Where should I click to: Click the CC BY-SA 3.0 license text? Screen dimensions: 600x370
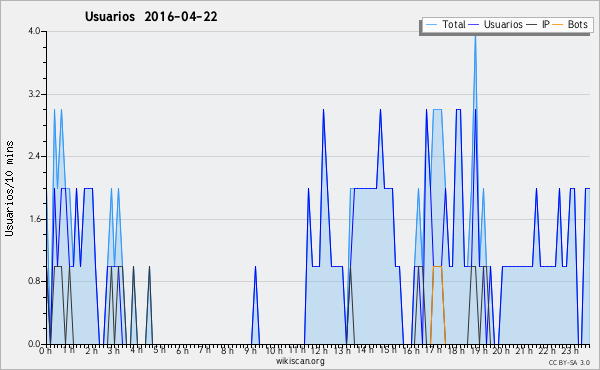[x=569, y=362]
